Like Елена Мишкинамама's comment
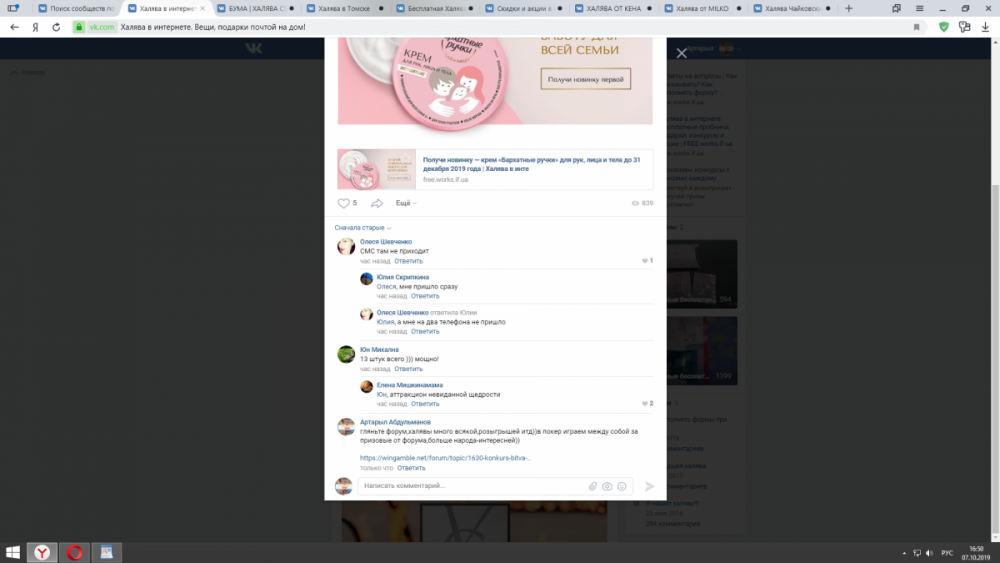The width and height of the screenshot is (1000, 563). 647,403
